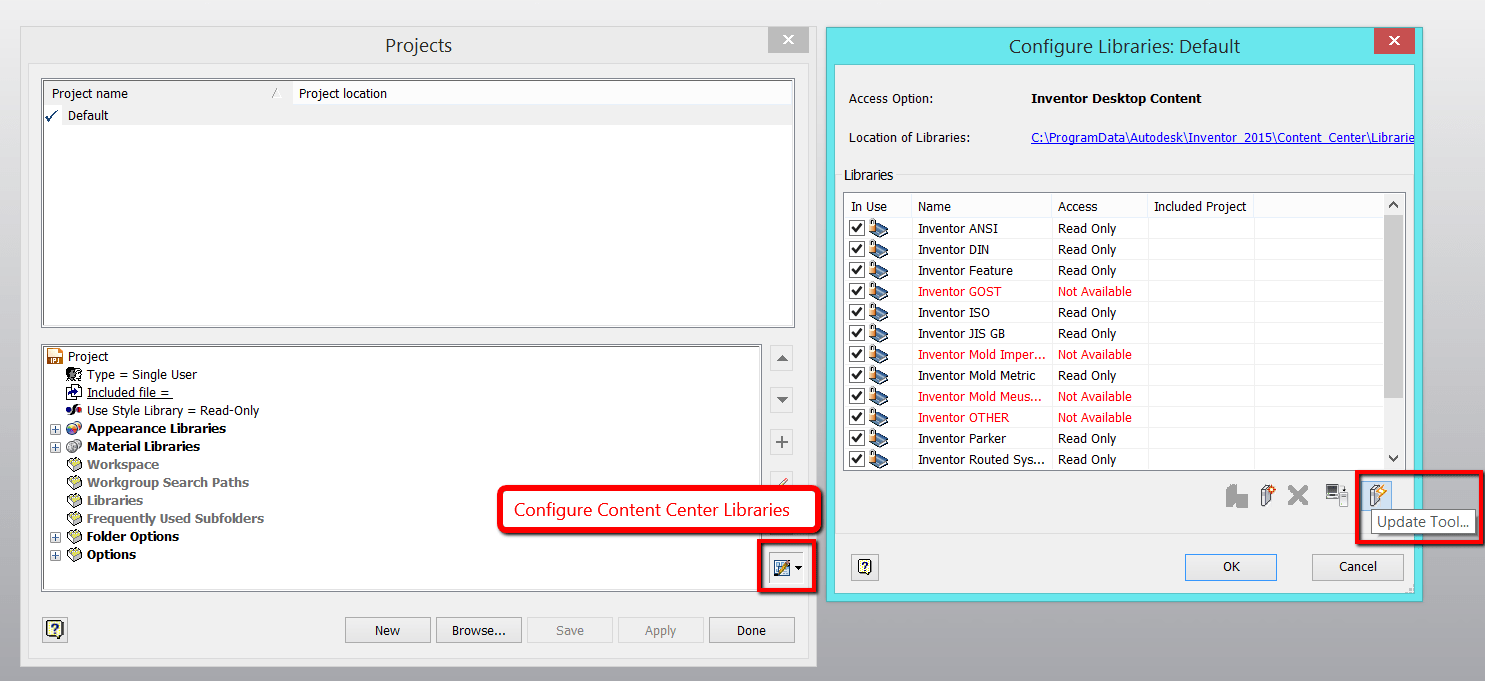Uncheck Inventor Mold Metric In Use box
Screen dimensions: 1485x681
pyautogui.click(x=856, y=375)
